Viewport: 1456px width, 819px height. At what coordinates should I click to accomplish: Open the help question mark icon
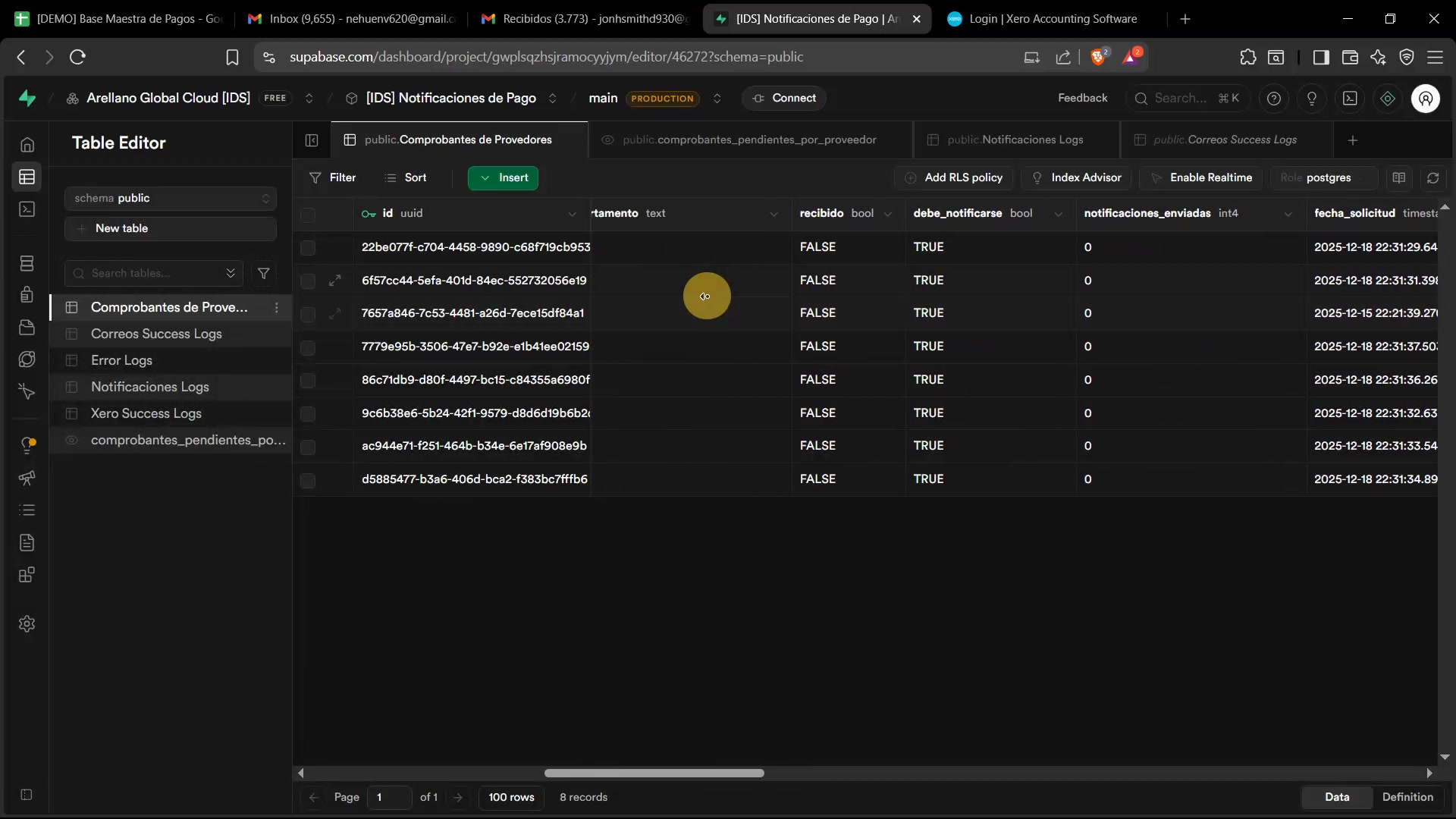(x=1274, y=99)
